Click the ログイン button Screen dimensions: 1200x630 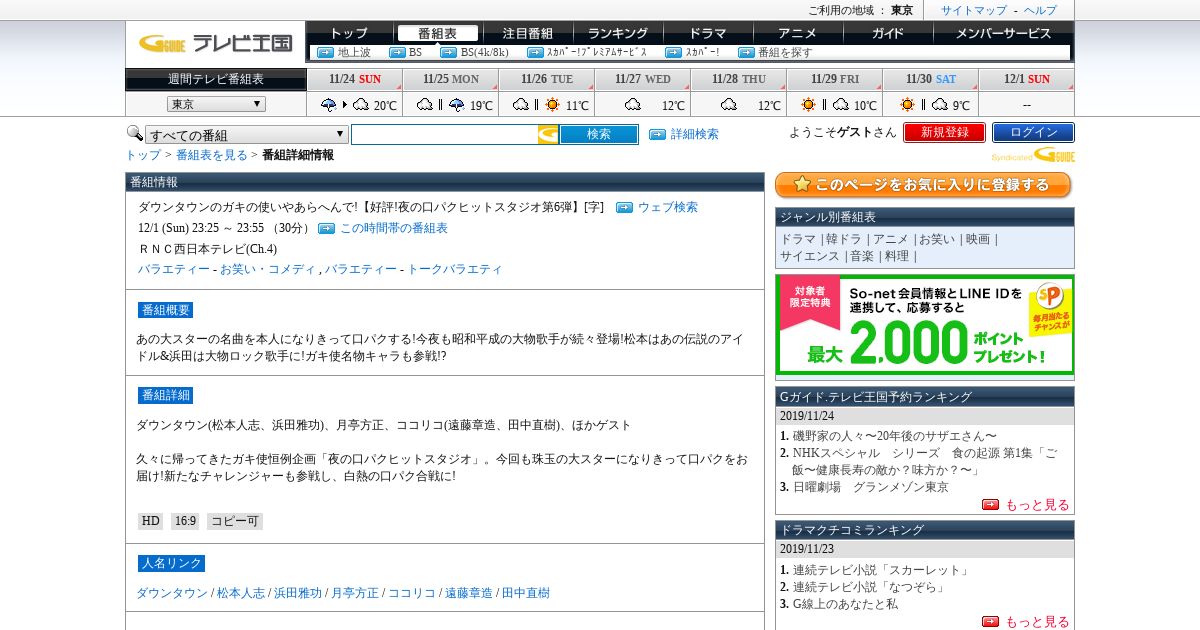pos(1033,132)
